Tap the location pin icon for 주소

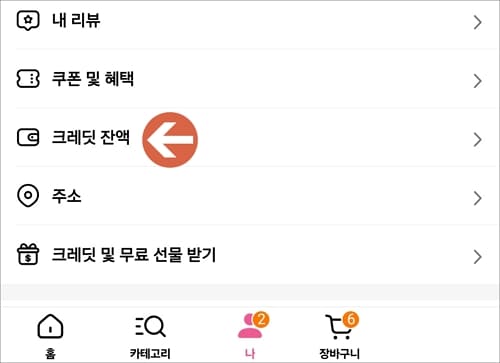click(28, 196)
